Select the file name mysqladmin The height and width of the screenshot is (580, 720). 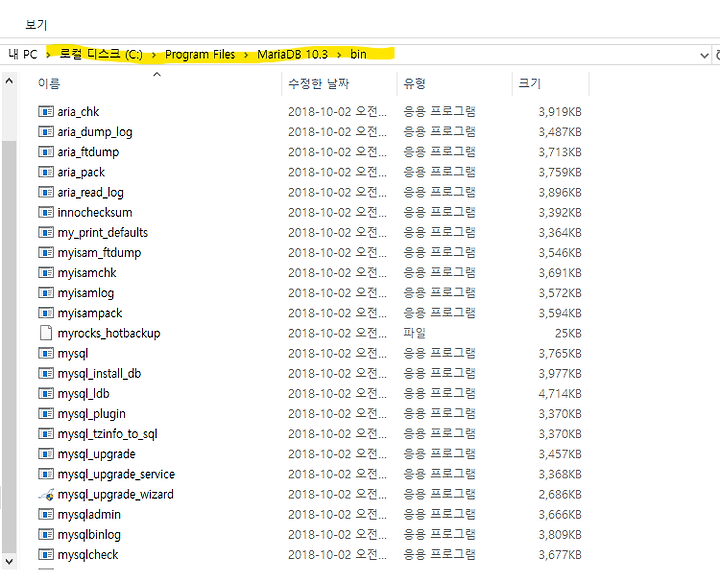(x=89, y=514)
